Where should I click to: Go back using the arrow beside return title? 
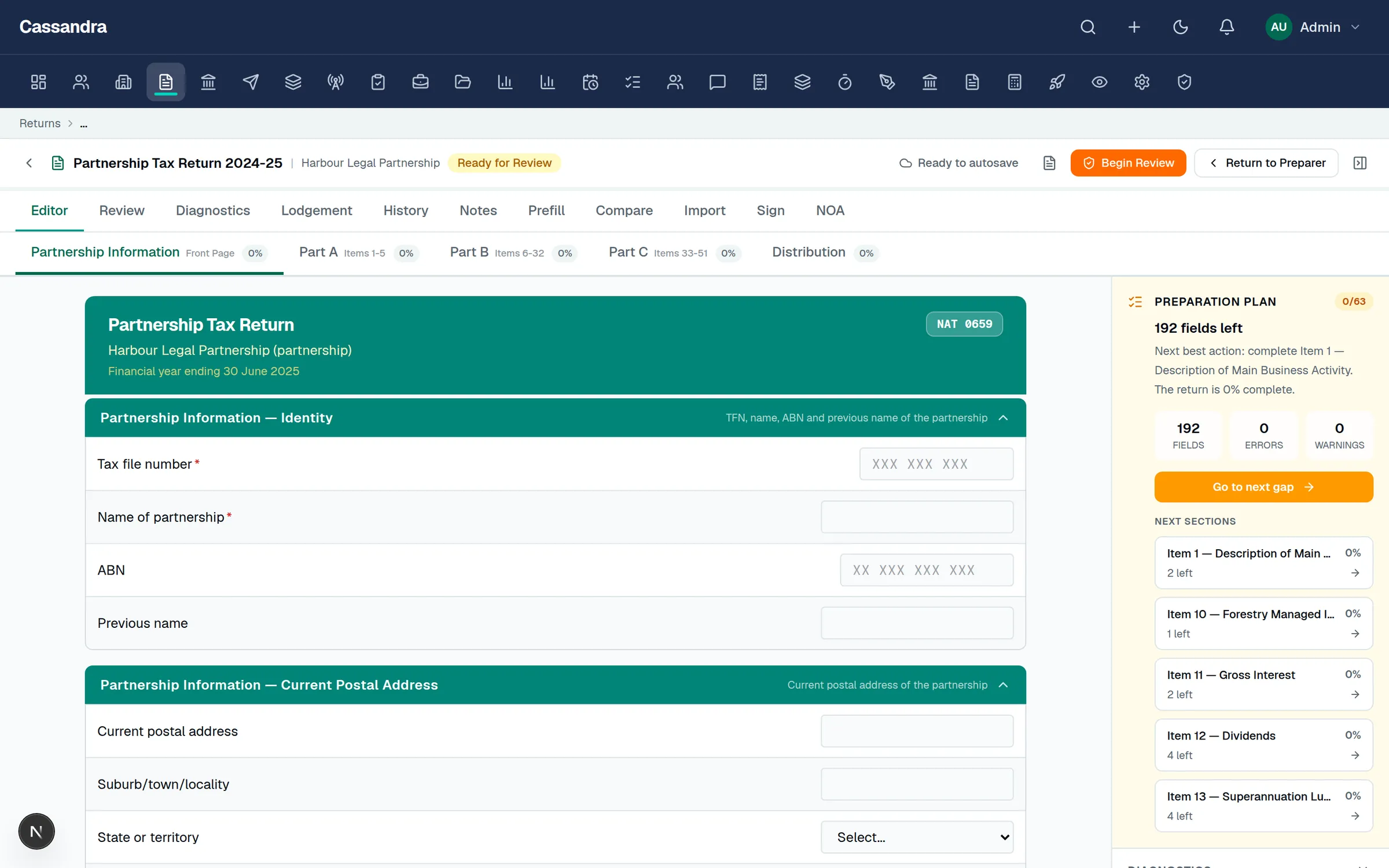[x=29, y=163]
